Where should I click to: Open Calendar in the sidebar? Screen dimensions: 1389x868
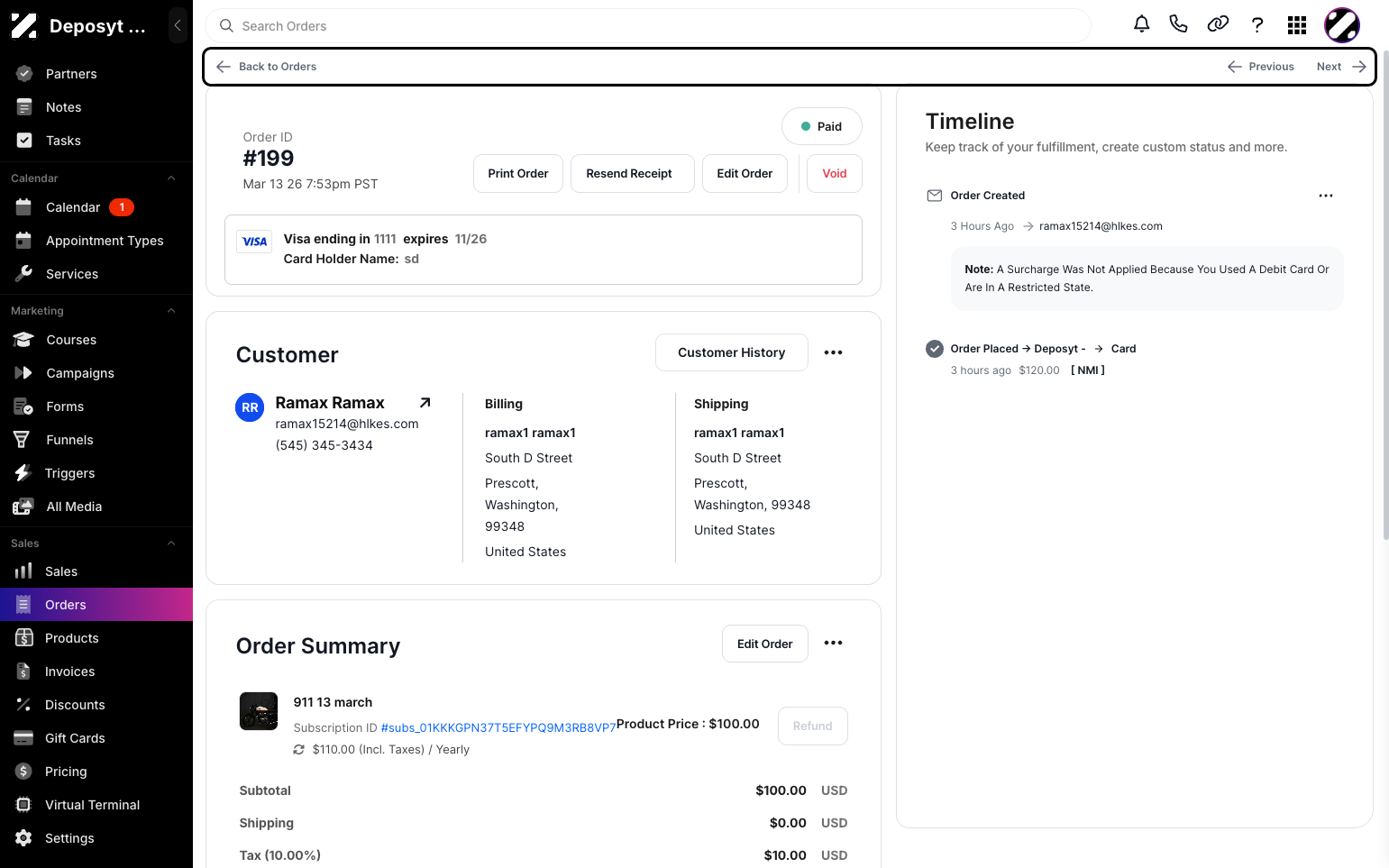(x=96, y=207)
